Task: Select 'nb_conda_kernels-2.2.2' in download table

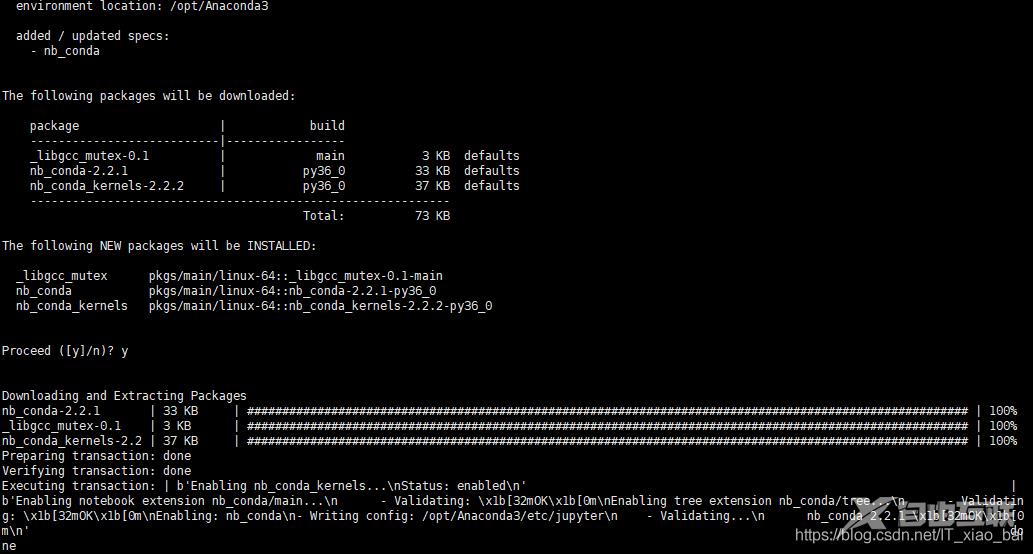Action: point(107,186)
